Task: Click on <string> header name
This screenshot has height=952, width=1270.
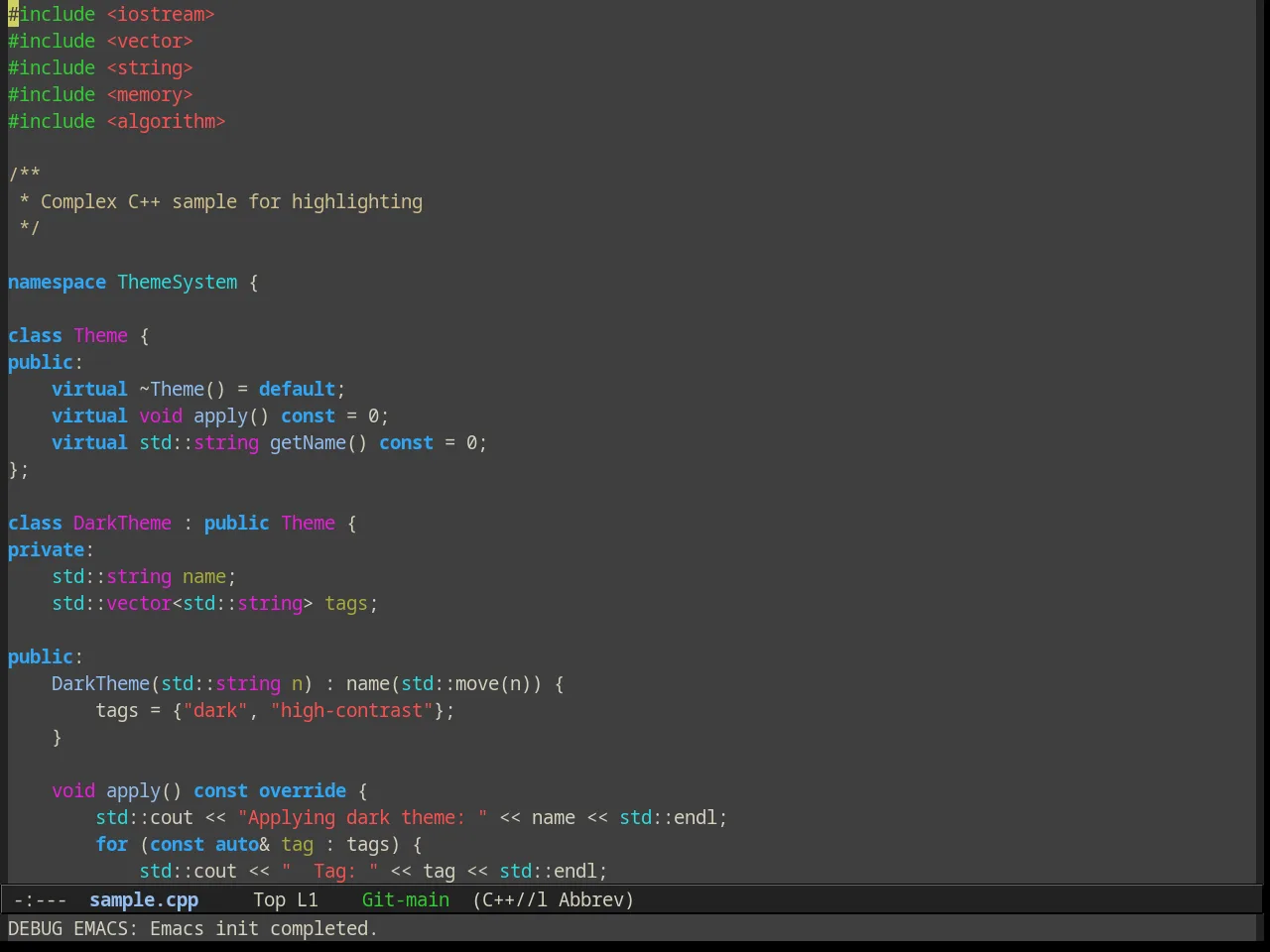Action: (x=150, y=67)
